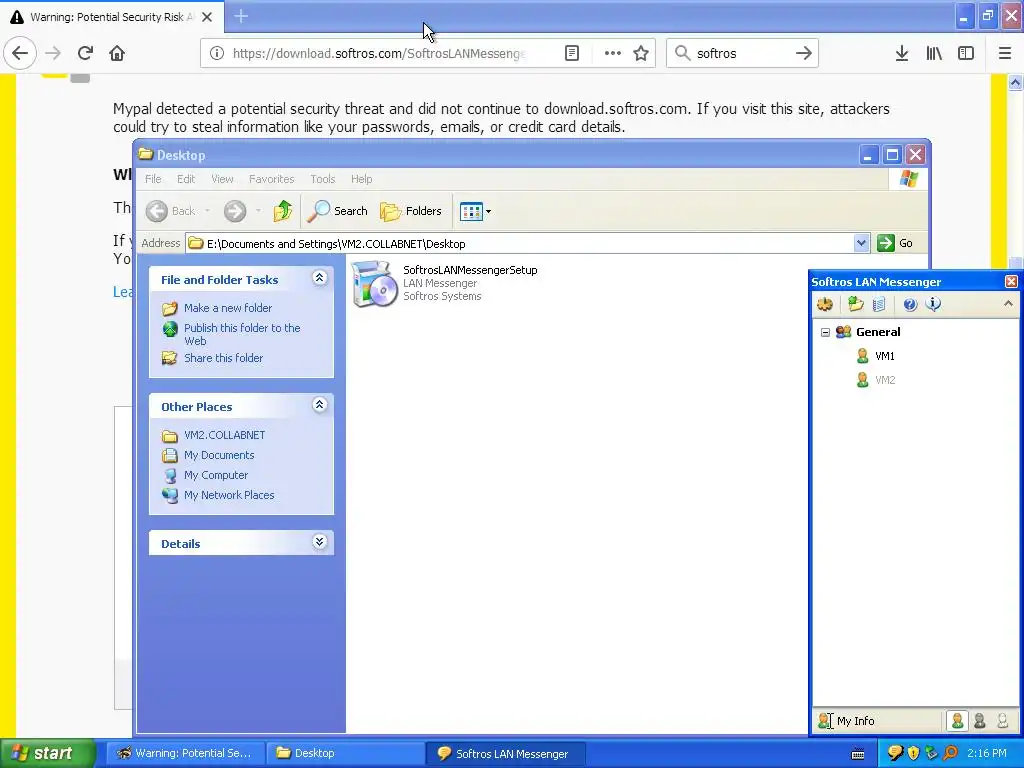
Task: Select the SoftrosLANMessengerSetup file icon
Action: [374, 283]
